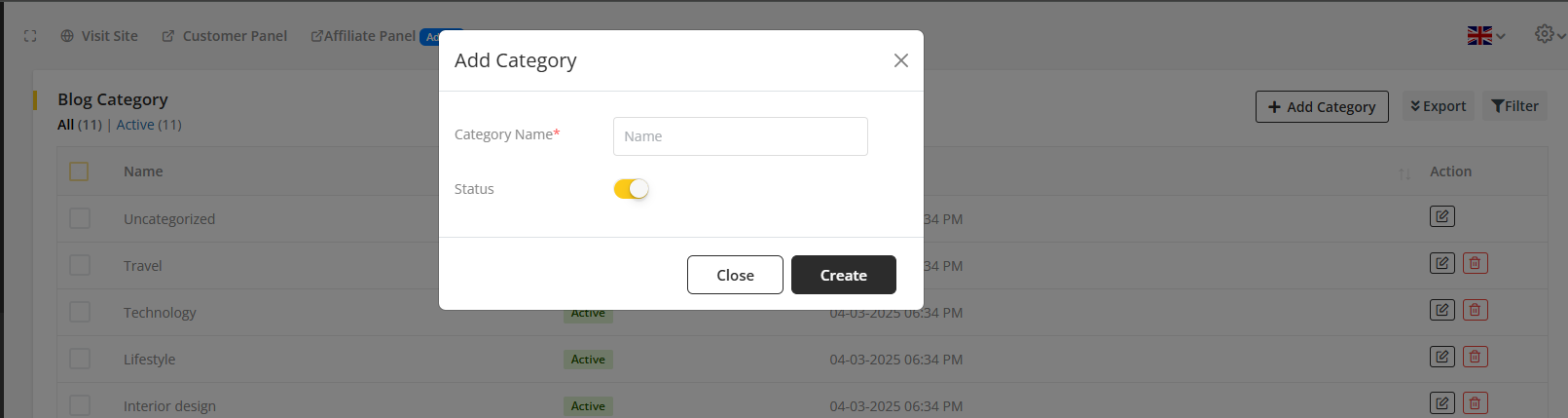Open the language flag dropdown
Image resolution: width=1568 pixels, height=418 pixels.
coord(1485,36)
